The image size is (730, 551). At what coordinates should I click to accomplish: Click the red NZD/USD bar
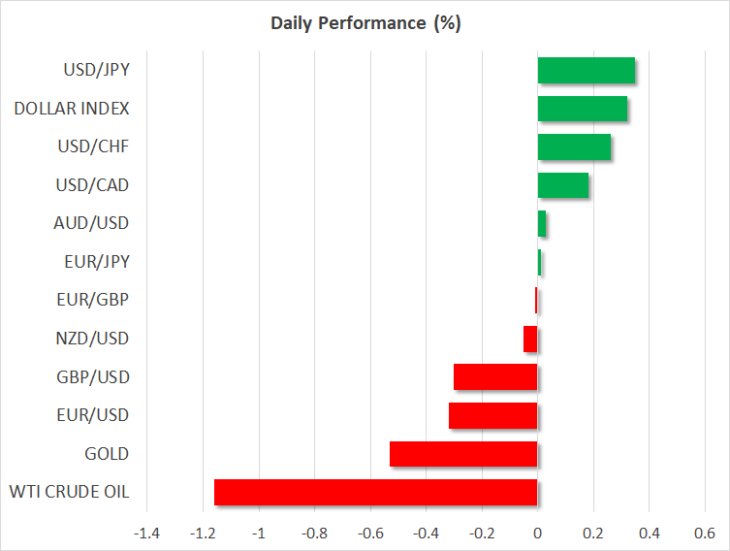point(530,339)
